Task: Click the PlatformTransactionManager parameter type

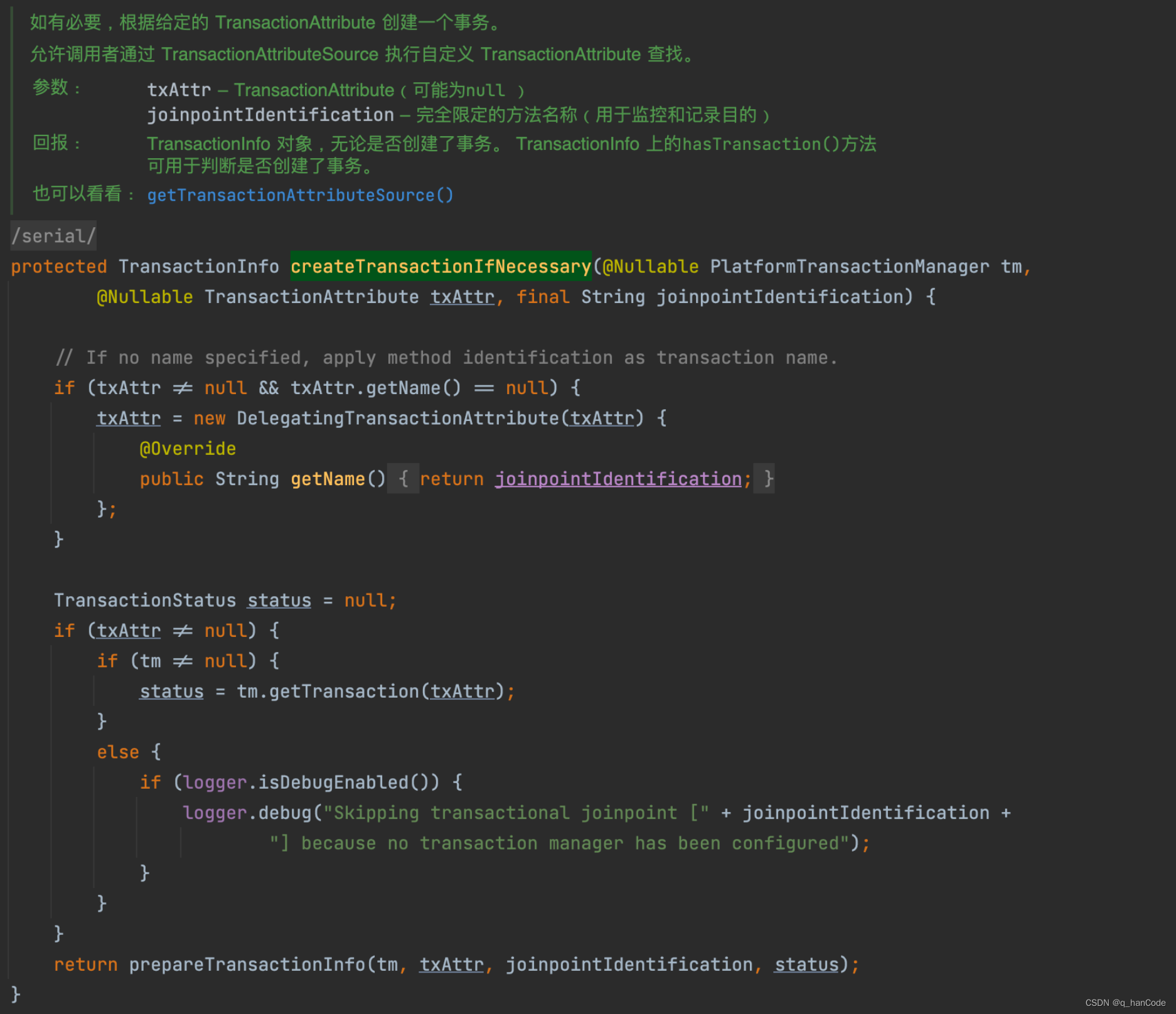Action: (x=849, y=267)
